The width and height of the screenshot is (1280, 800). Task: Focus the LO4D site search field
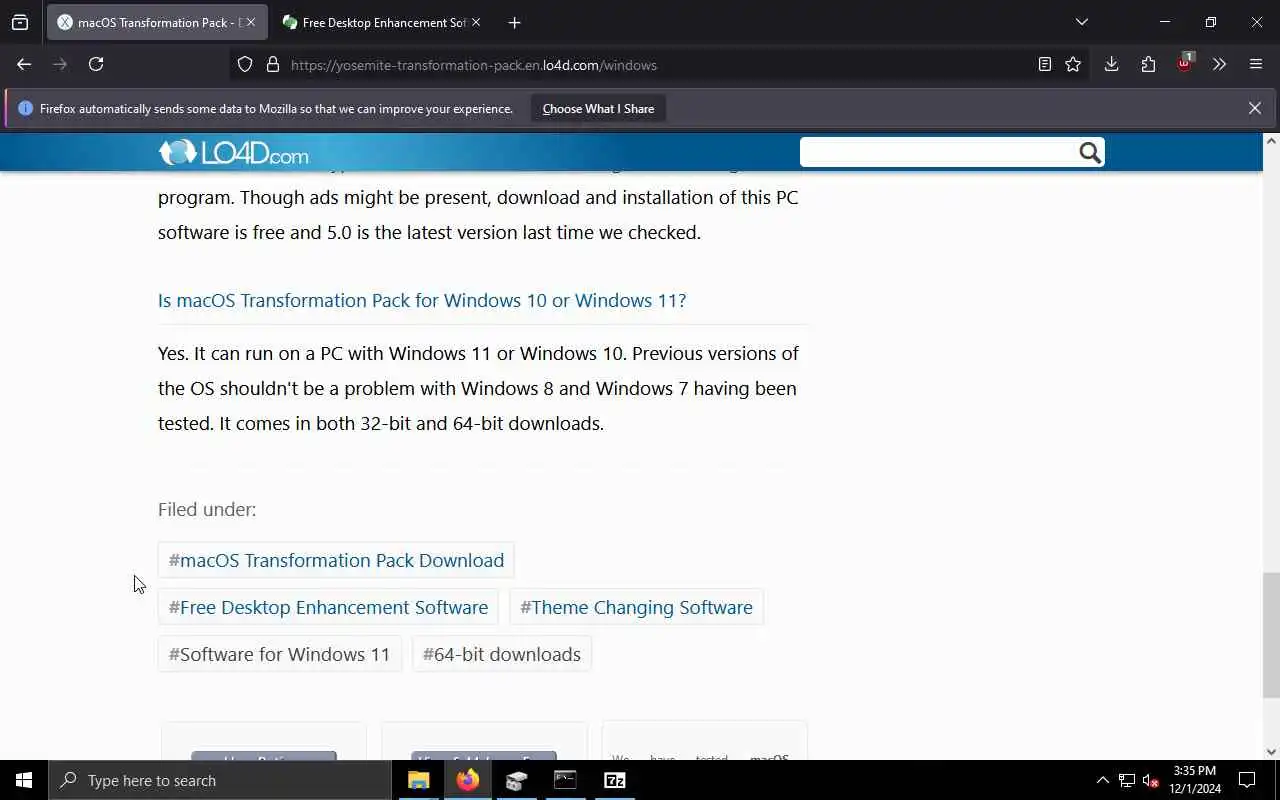click(x=938, y=152)
